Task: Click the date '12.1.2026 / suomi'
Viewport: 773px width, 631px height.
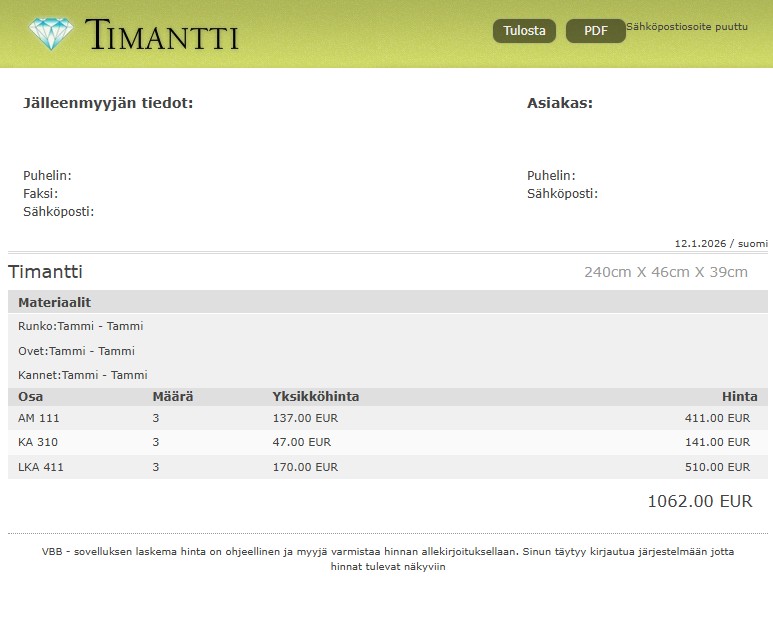Action: click(x=720, y=243)
